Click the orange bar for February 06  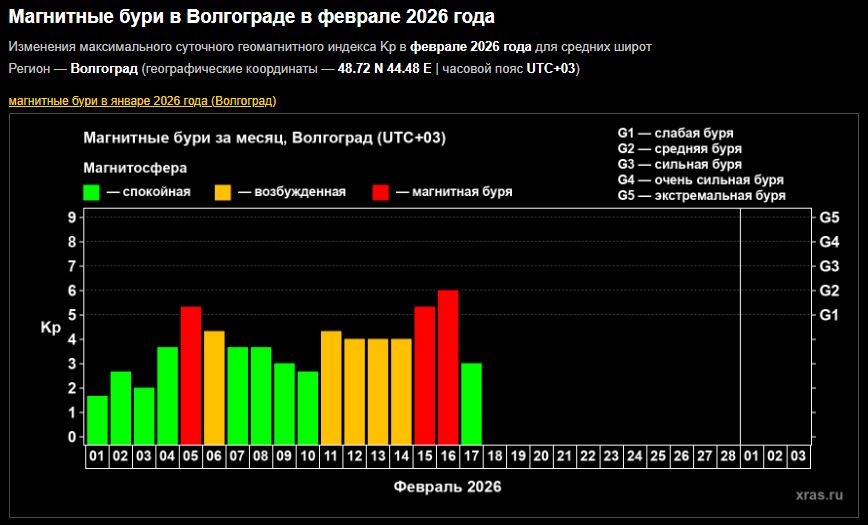tap(214, 387)
